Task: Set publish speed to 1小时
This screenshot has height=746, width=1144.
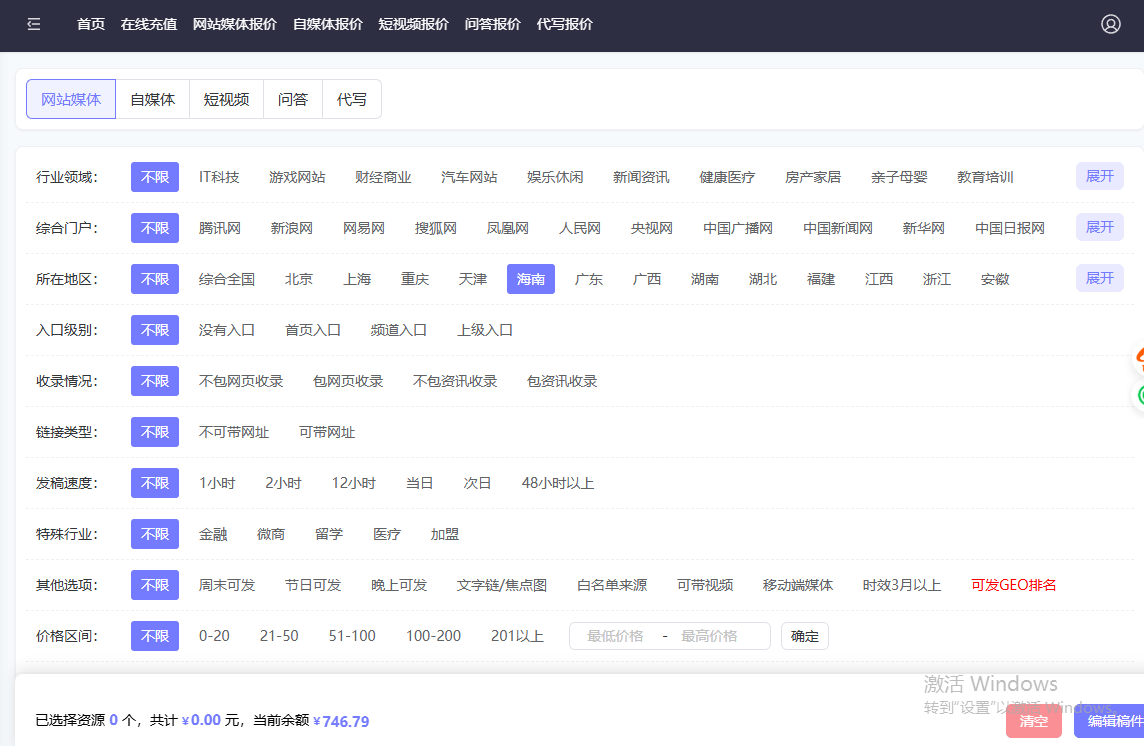Action: coord(217,483)
